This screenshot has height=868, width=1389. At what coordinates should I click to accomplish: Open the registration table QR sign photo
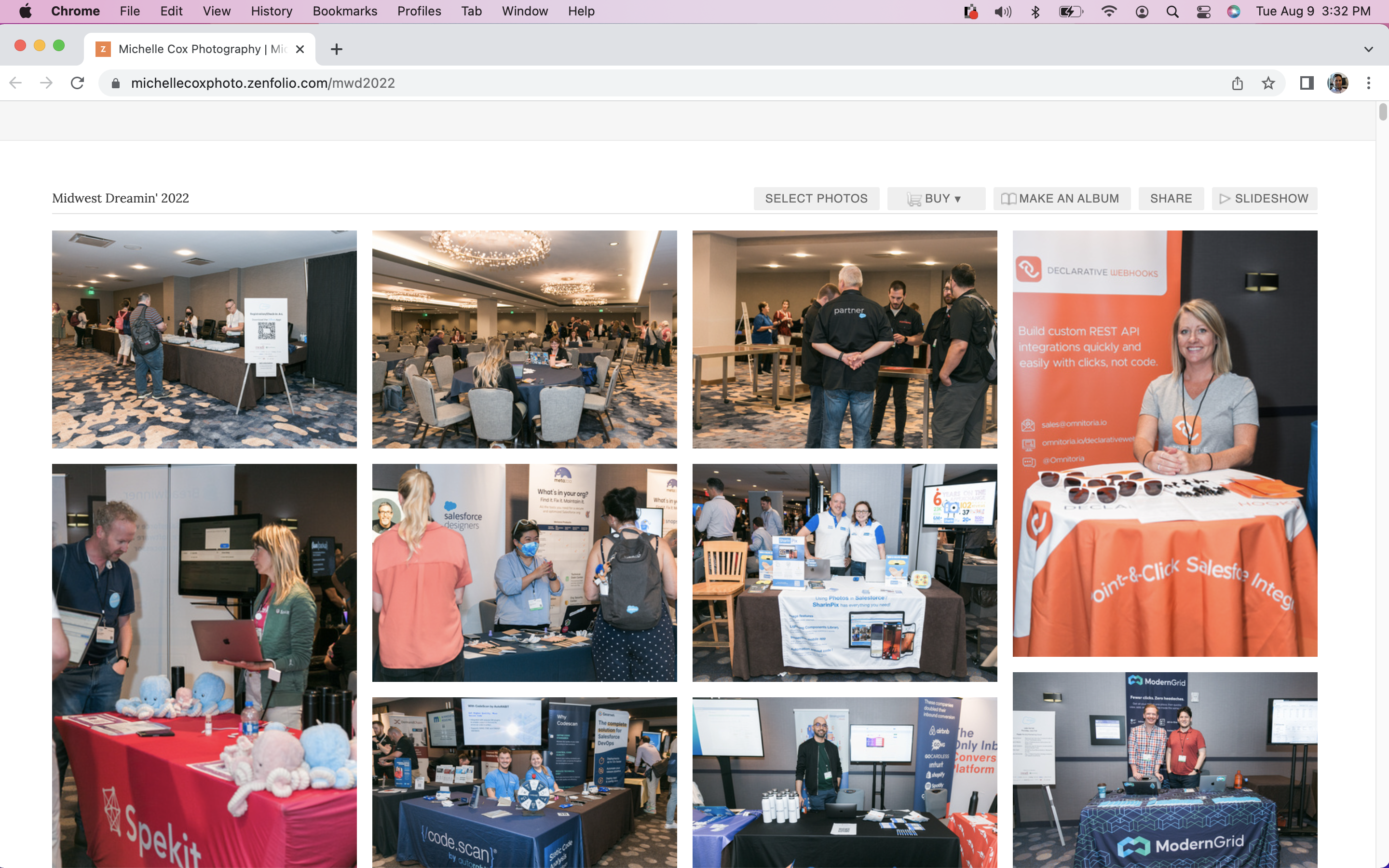coord(204,339)
